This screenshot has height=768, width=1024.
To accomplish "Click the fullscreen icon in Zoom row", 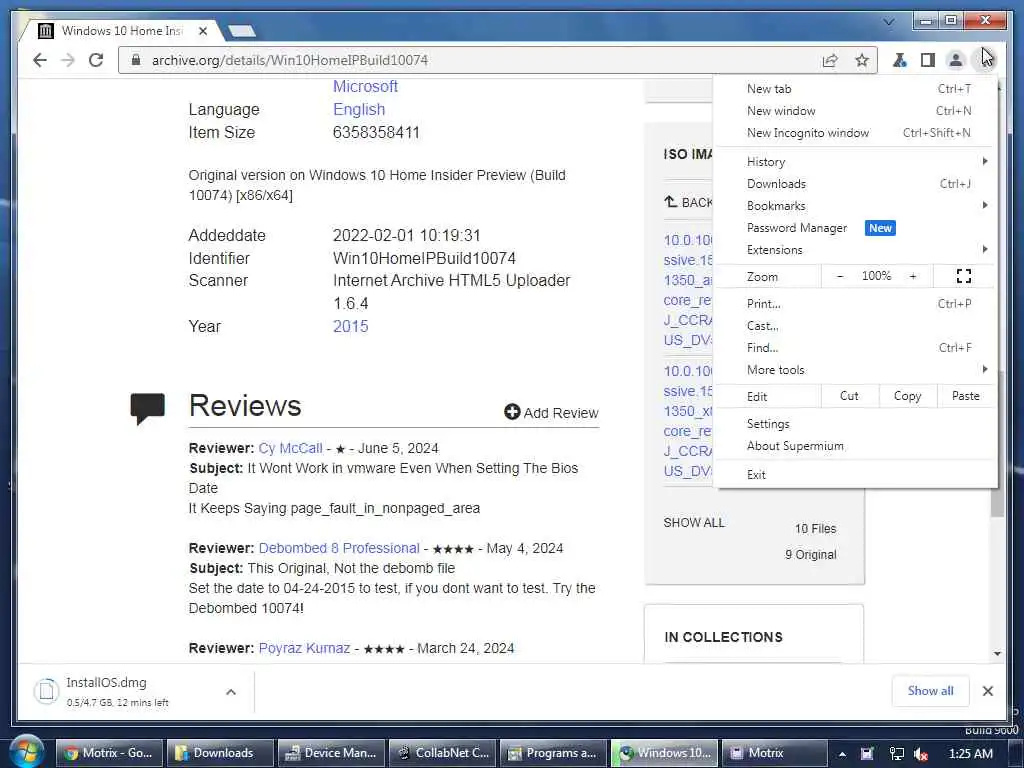I will click(964, 276).
